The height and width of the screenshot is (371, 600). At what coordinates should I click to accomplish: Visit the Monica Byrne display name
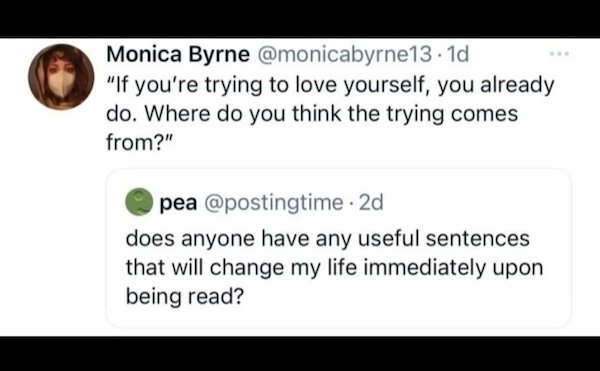[x=178, y=54]
